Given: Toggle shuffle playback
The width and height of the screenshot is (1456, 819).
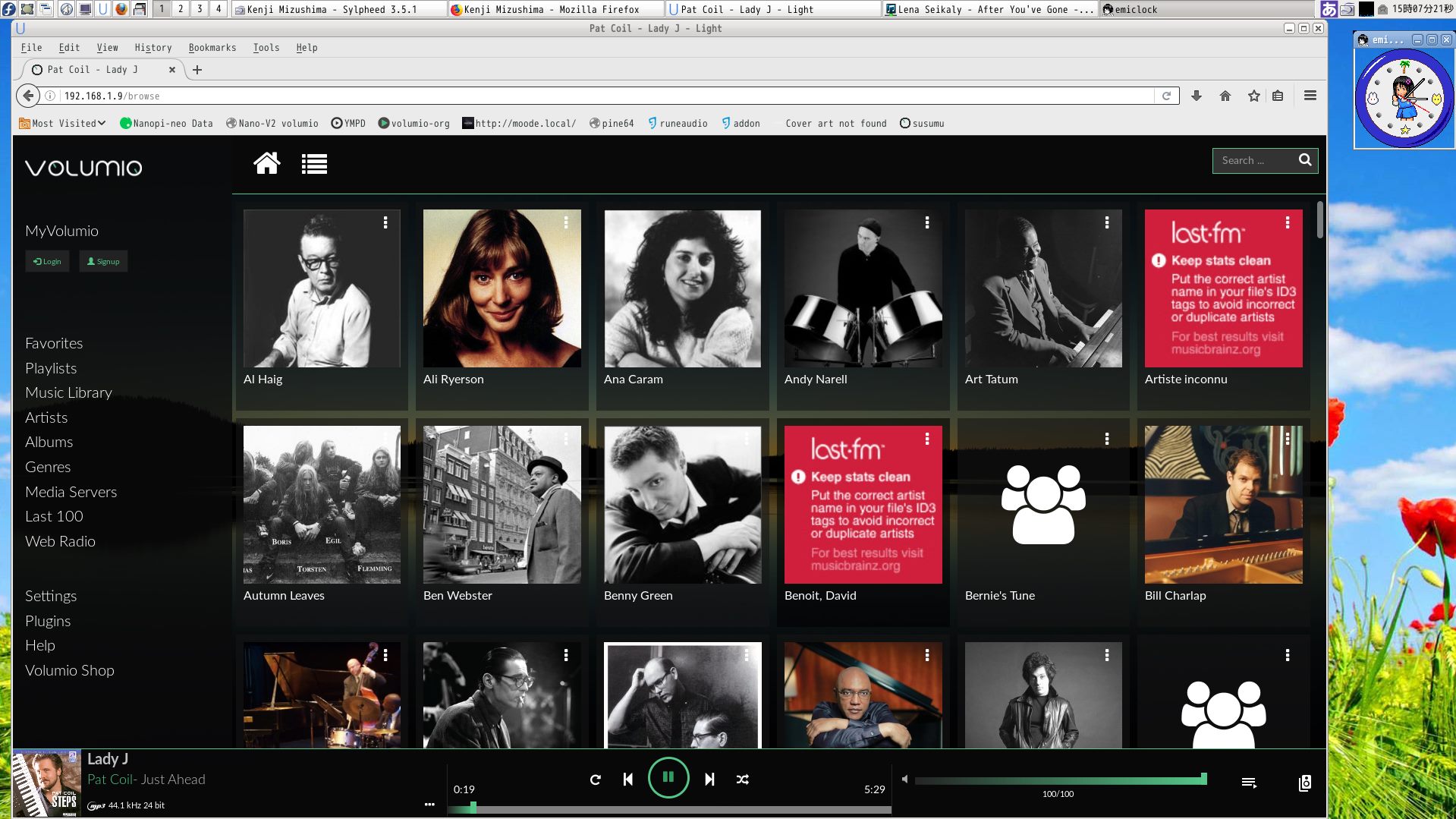Looking at the screenshot, I should [742, 779].
